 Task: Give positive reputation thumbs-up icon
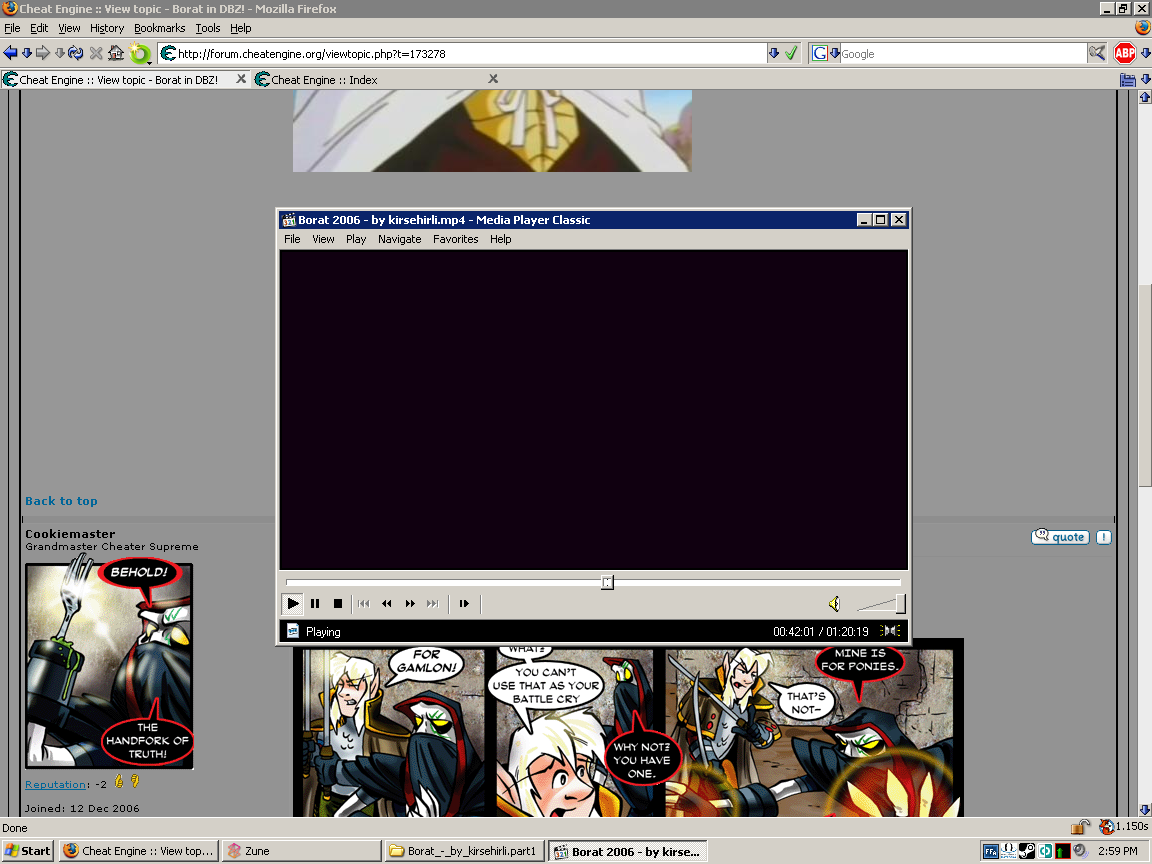coord(119,782)
